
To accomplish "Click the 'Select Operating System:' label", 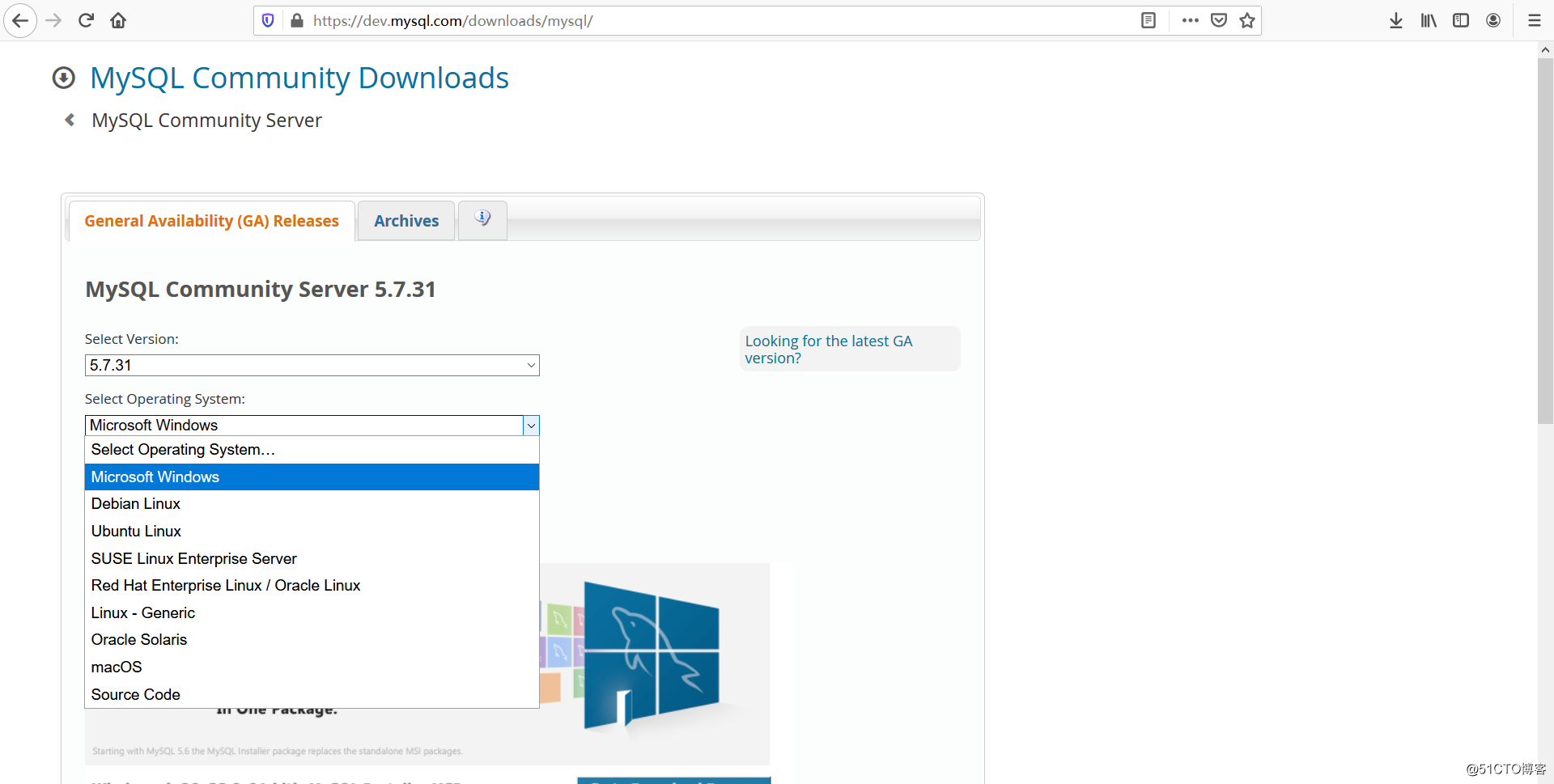I will pos(165,399).
